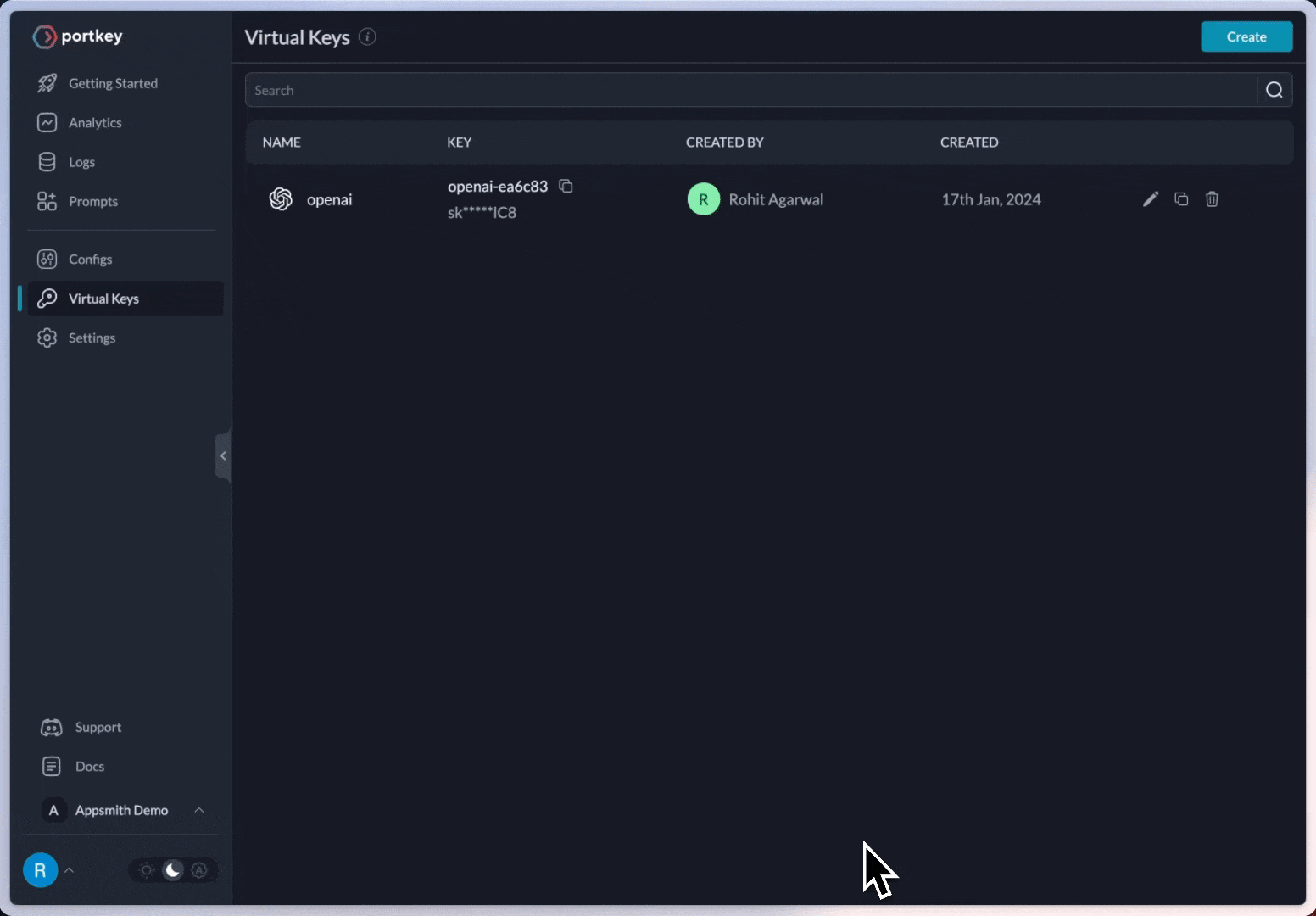1316x916 pixels.
Task: Copy the openai-ea6c83 key identifier
Action: tap(566, 187)
